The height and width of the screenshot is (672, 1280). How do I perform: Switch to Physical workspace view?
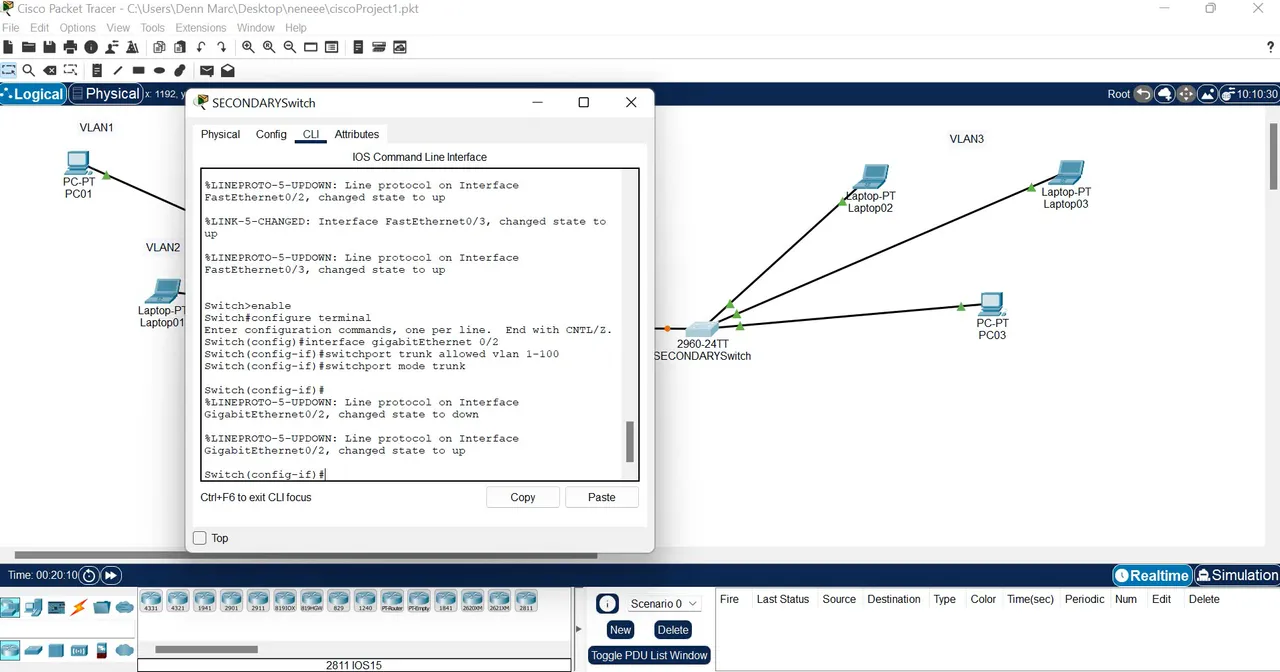104,94
